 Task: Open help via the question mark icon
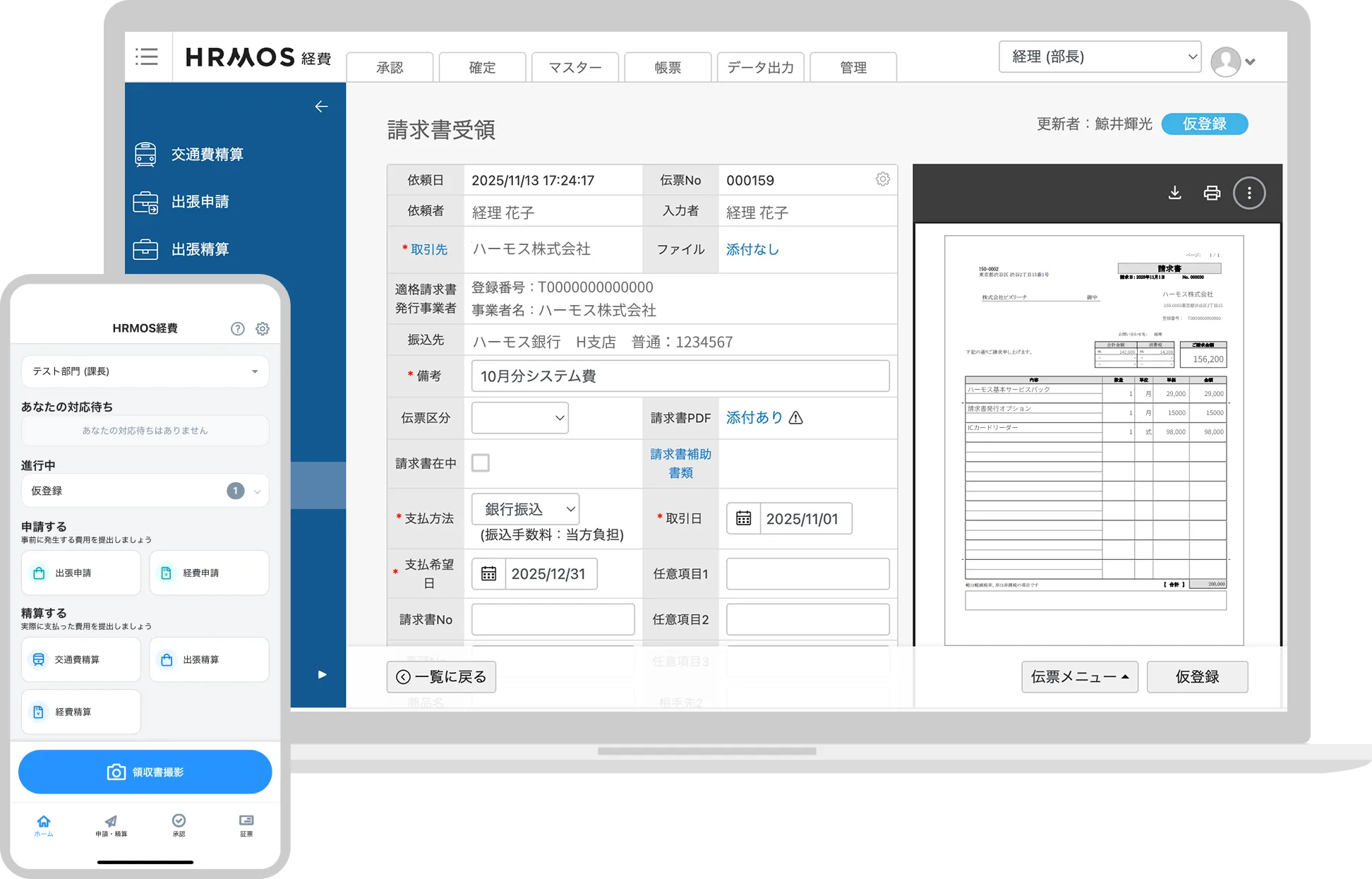[237, 328]
